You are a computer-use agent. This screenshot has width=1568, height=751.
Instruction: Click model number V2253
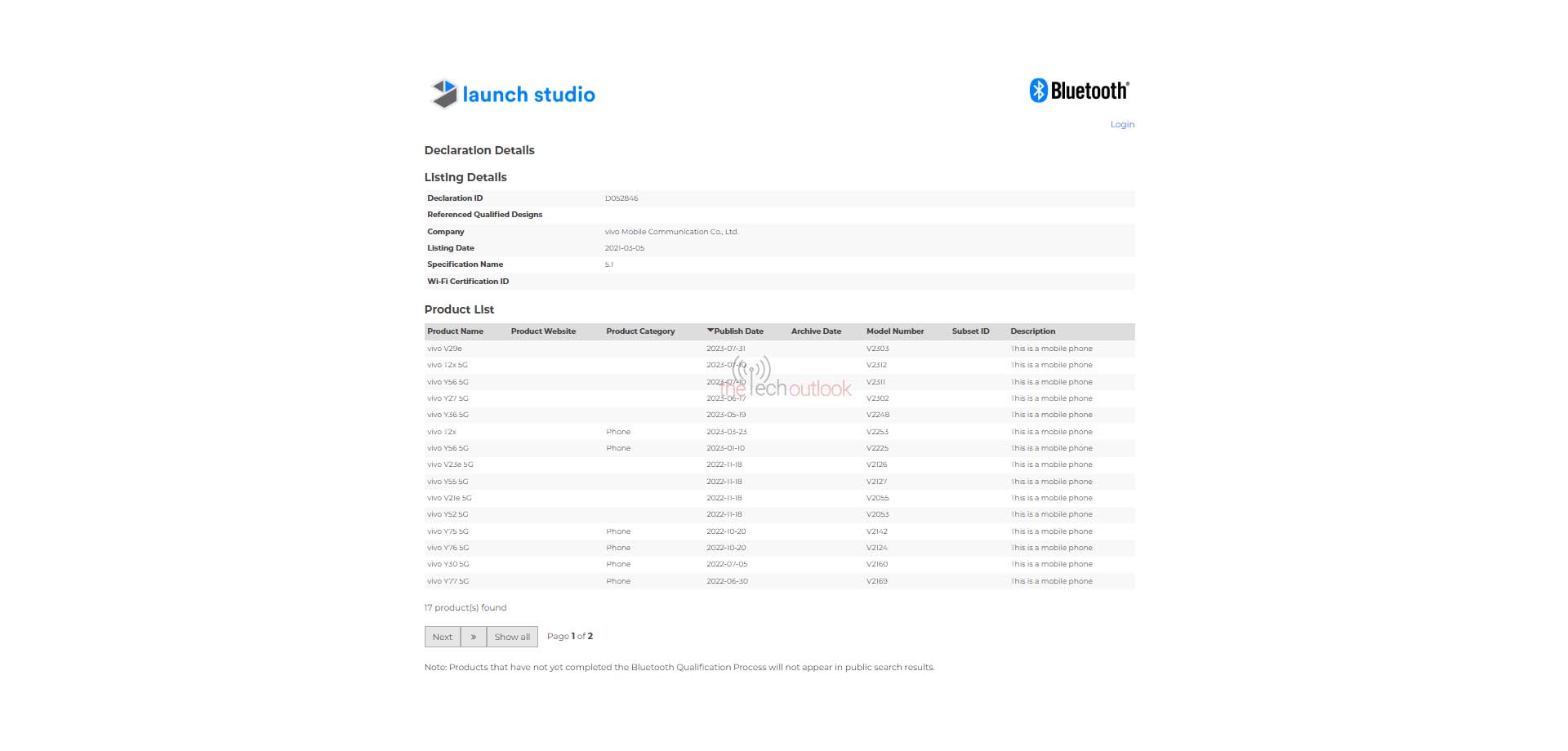tap(877, 432)
